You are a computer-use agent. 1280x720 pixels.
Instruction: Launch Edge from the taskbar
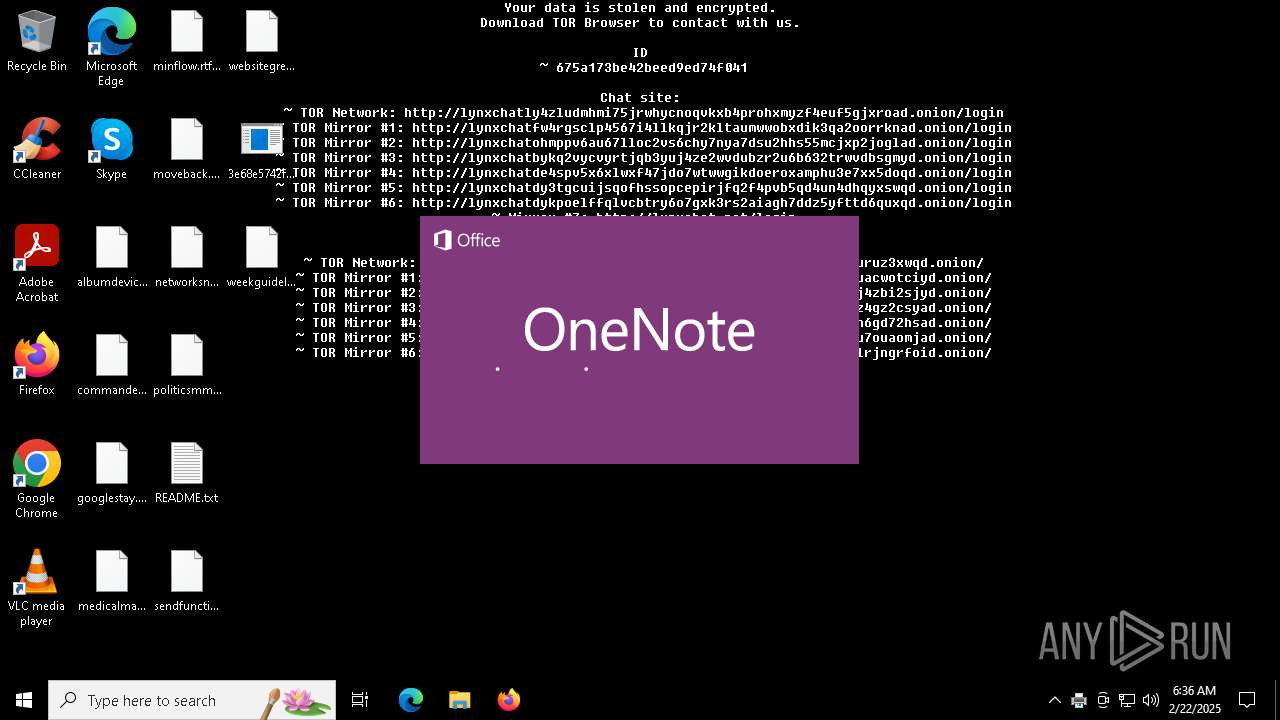click(411, 700)
